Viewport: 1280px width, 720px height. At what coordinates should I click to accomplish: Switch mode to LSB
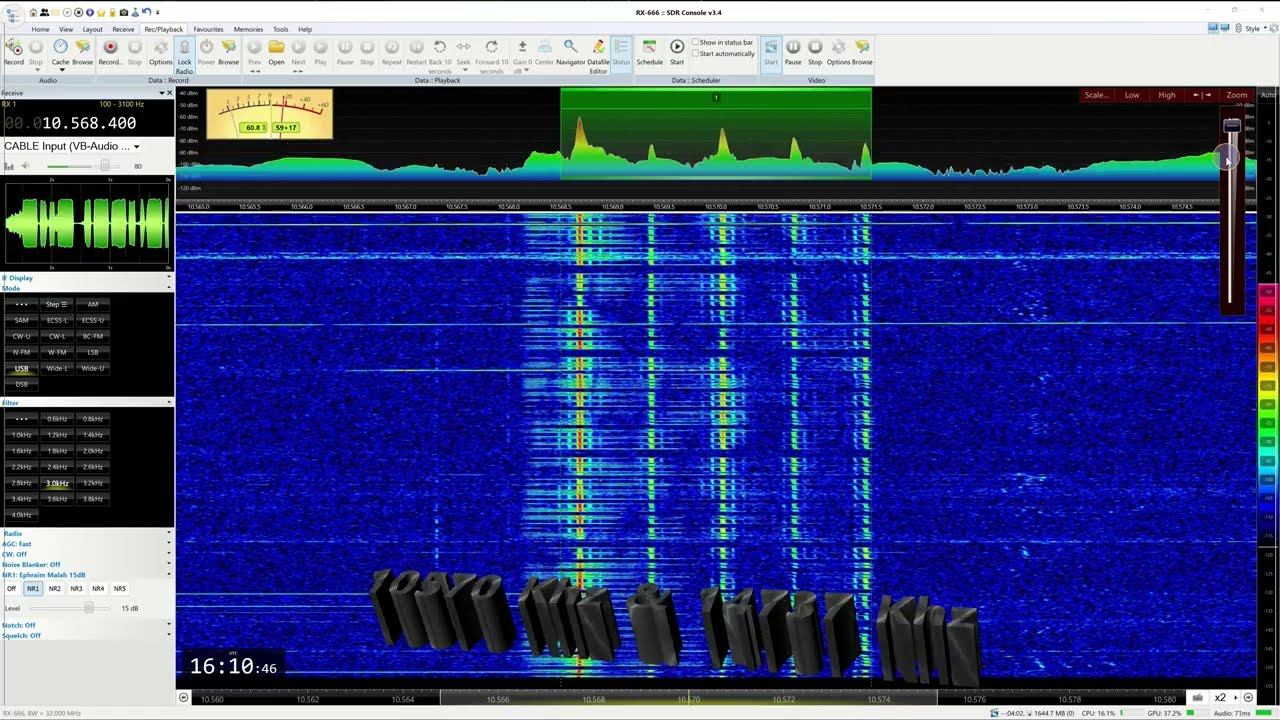click(93, 352)
